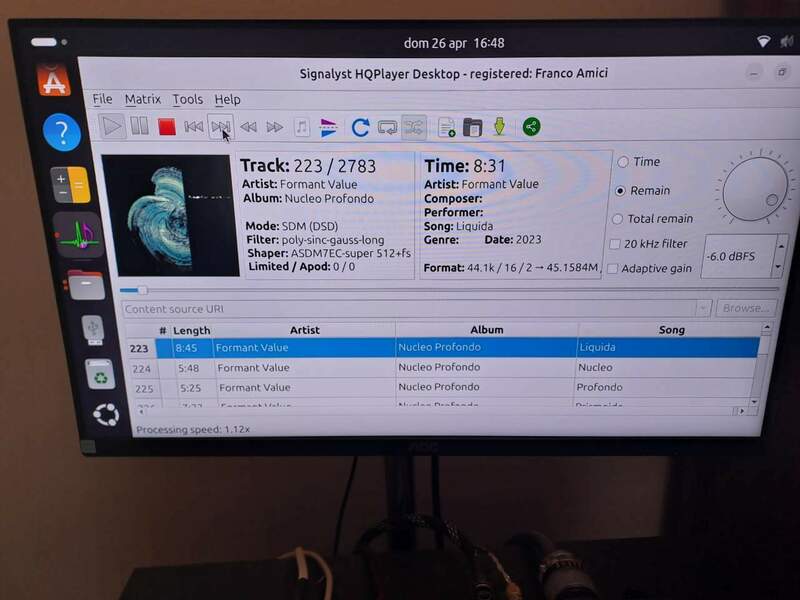Increase volume with the dBFS up arrow
Screen dimensions: 800x600
[781, 246]
